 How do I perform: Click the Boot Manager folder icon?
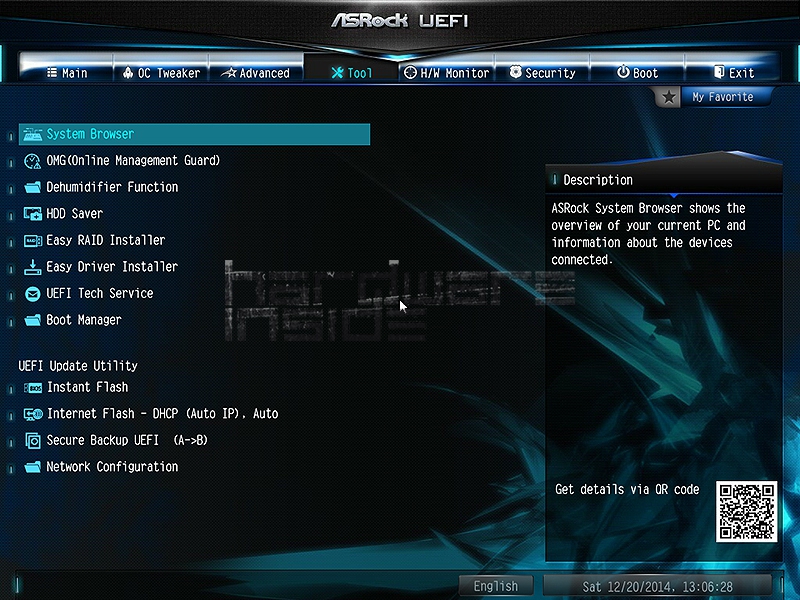tap(33, 320)
